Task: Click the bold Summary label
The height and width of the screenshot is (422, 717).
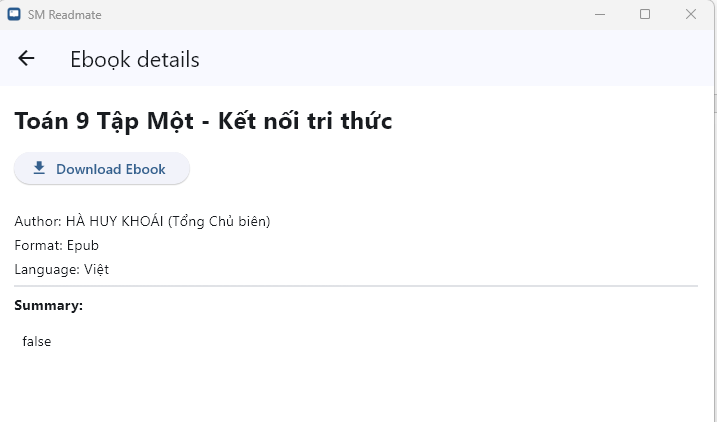Action: pyautogui.click(x=48, y=305)
